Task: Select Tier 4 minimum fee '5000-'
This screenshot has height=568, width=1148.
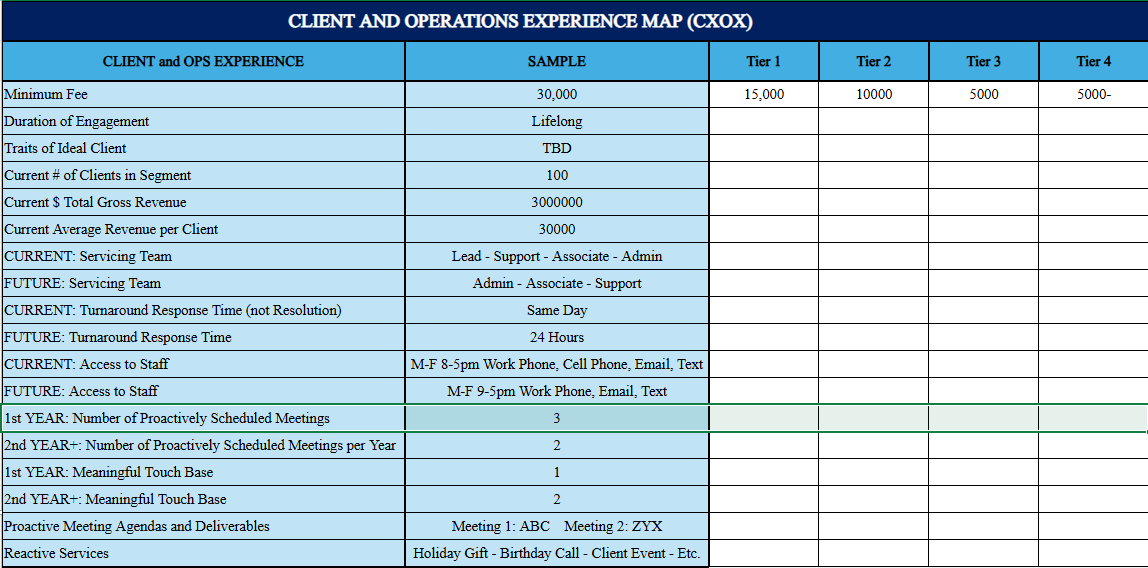Action: [x=1093, y=94]
